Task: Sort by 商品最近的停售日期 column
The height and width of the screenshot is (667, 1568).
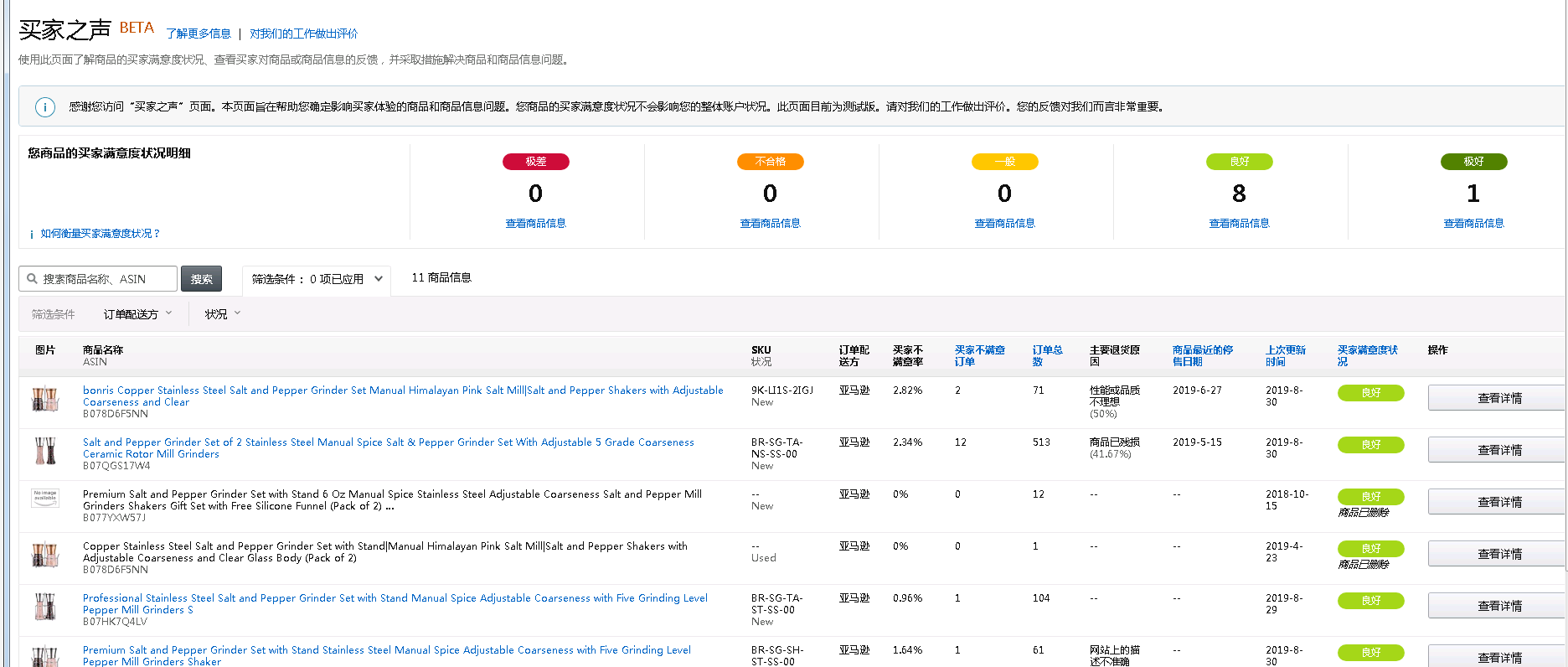Action: click(1202, 356)
